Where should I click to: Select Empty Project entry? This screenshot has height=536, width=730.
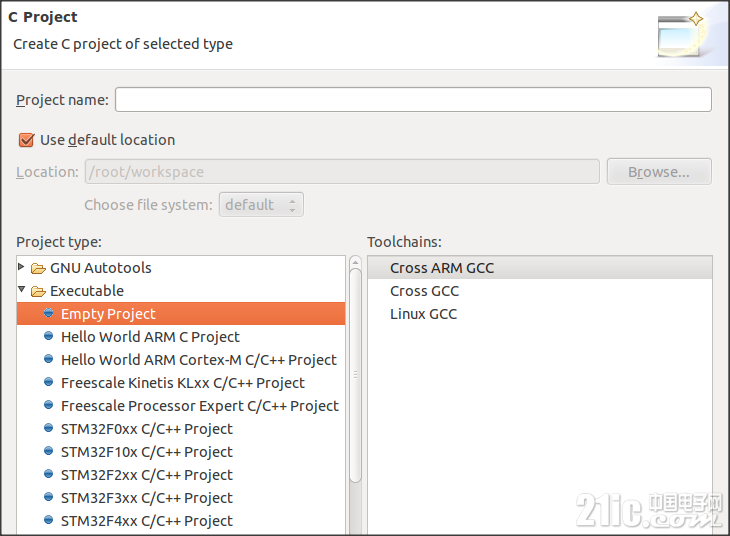[181, 313]
